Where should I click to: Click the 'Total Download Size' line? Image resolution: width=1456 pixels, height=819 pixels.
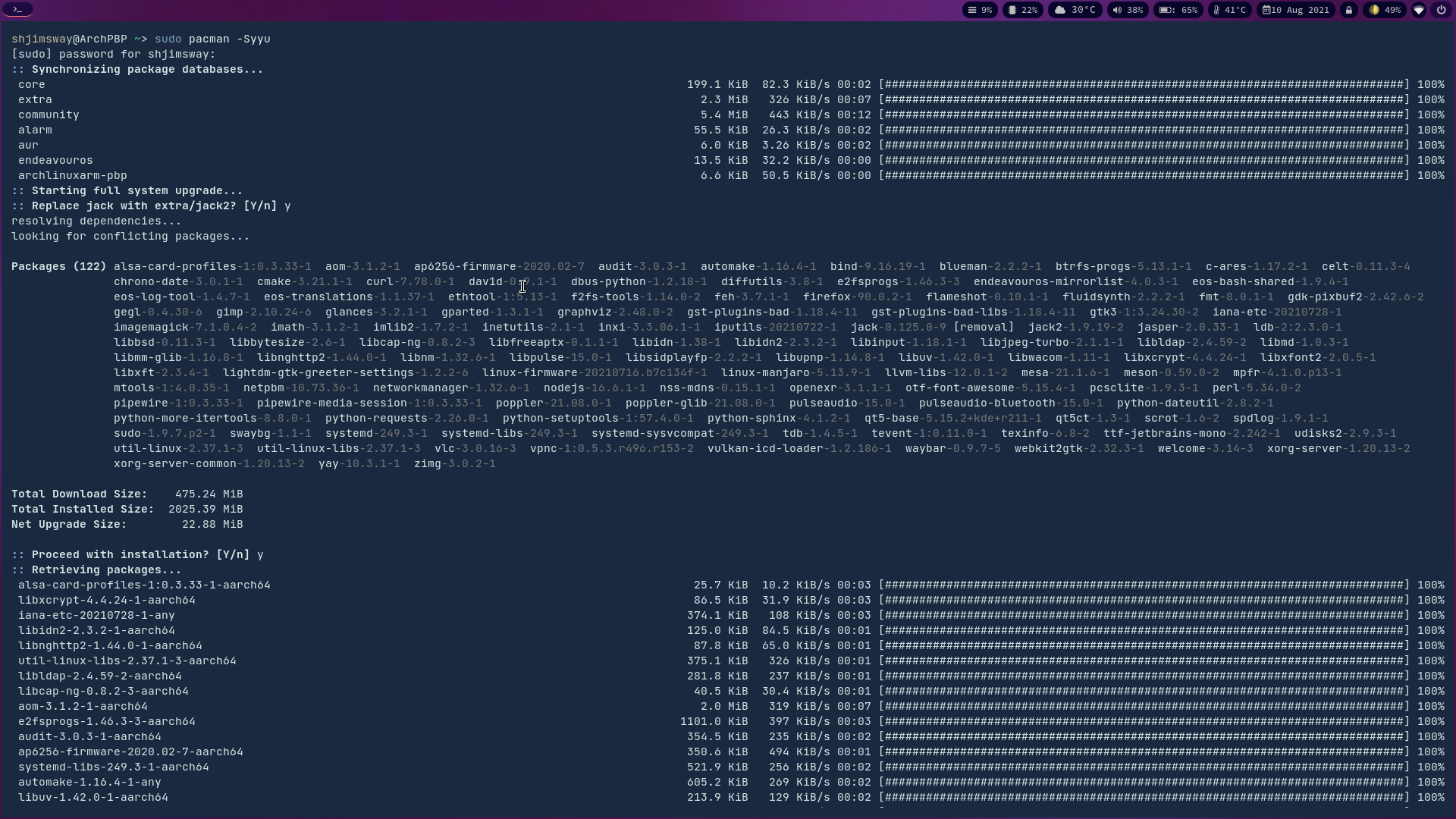[127, 494]
